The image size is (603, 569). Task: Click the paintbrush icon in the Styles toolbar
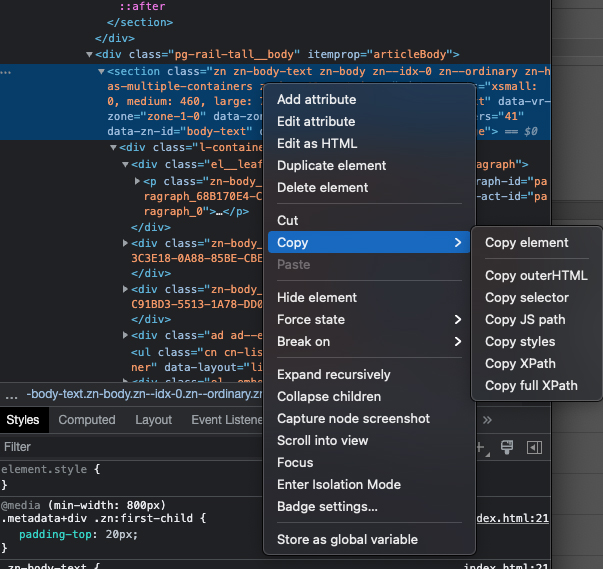pyautogui.click(x=507, y=447)
